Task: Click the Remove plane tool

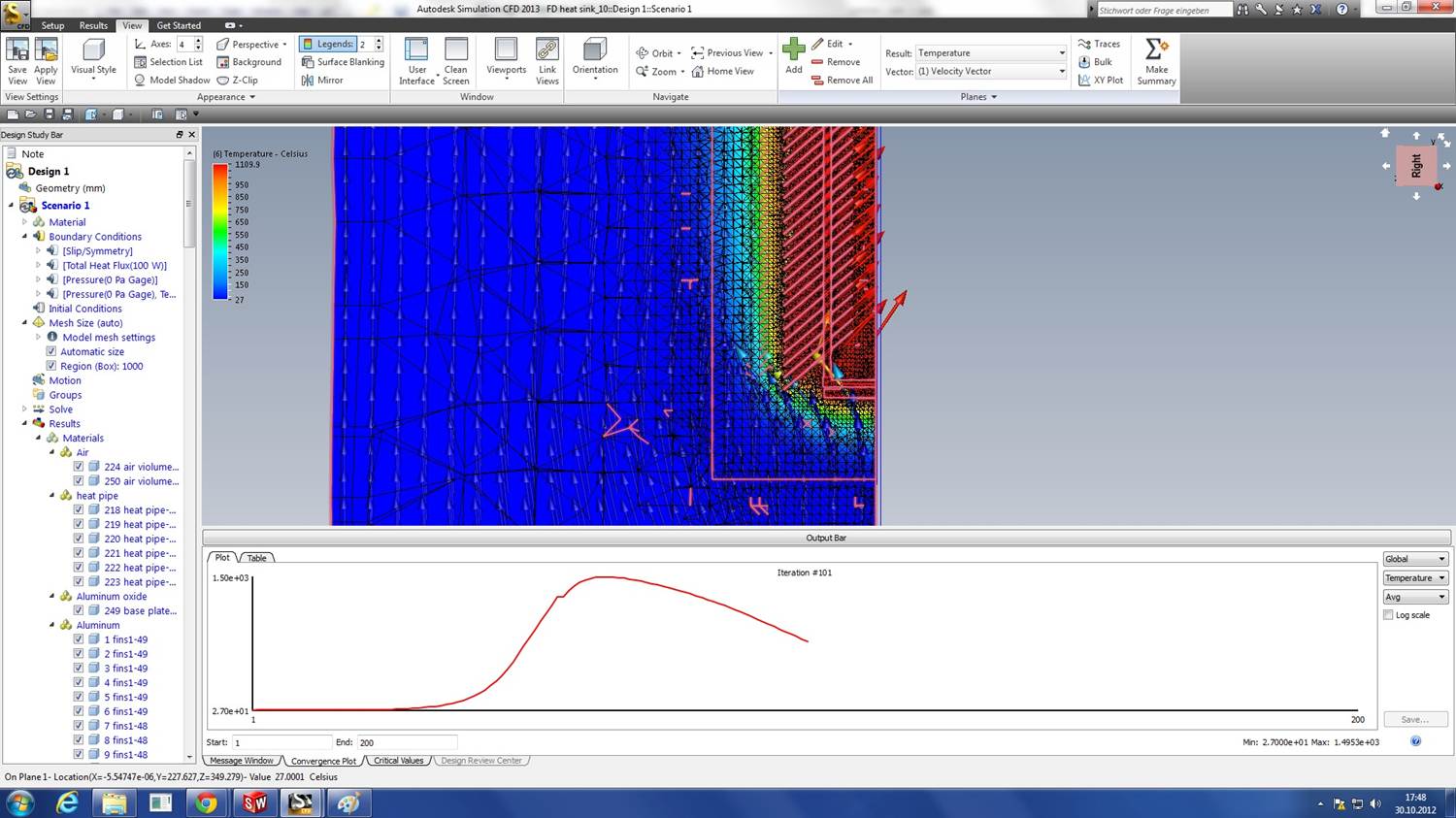Action: click(x=835, y=62)
